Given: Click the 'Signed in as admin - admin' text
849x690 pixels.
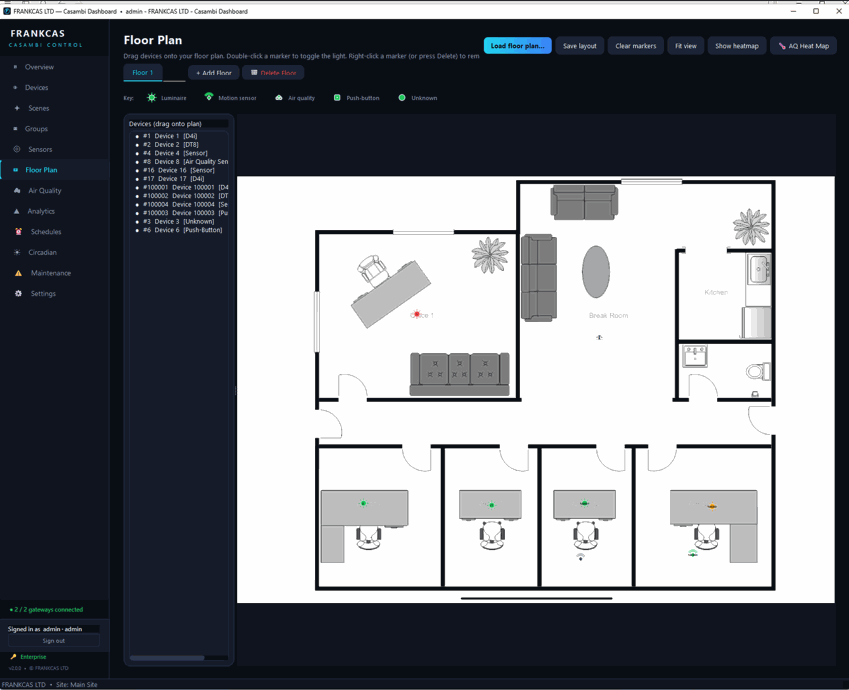Looking at the screenshot, I should pos(45,629).
